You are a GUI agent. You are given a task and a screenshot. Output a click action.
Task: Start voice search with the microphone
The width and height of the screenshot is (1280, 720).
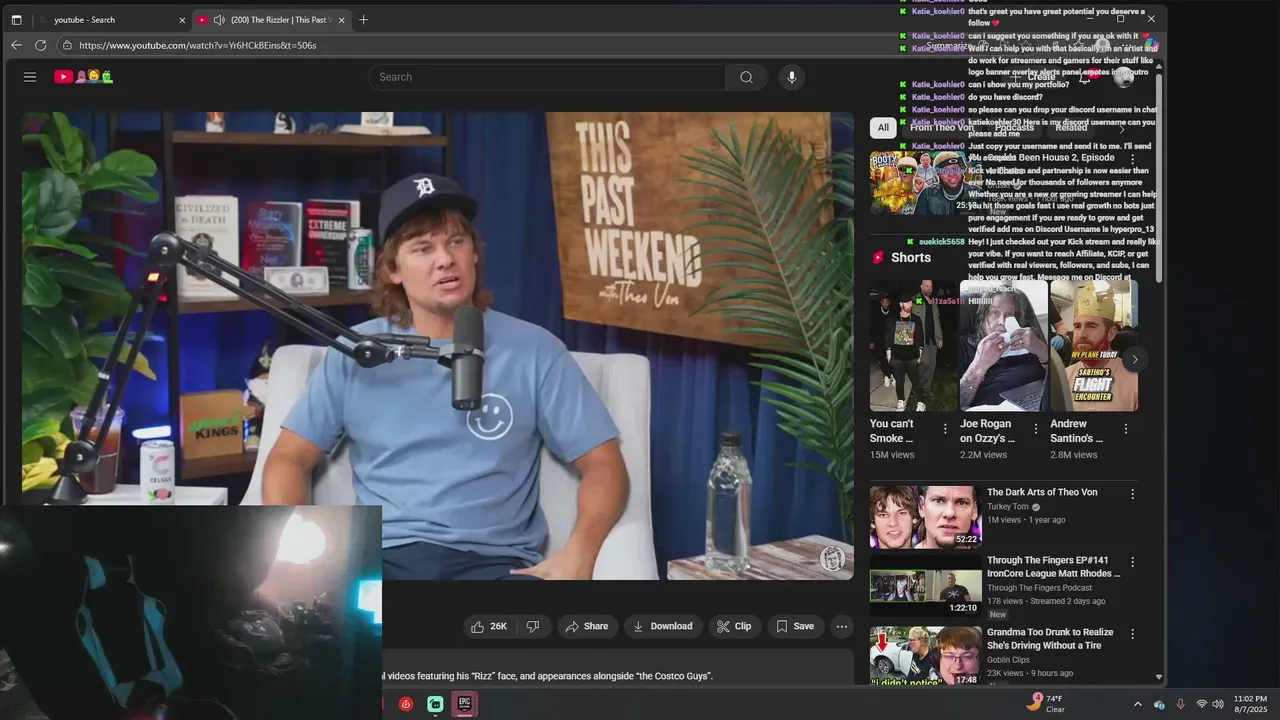pos(791,77)
